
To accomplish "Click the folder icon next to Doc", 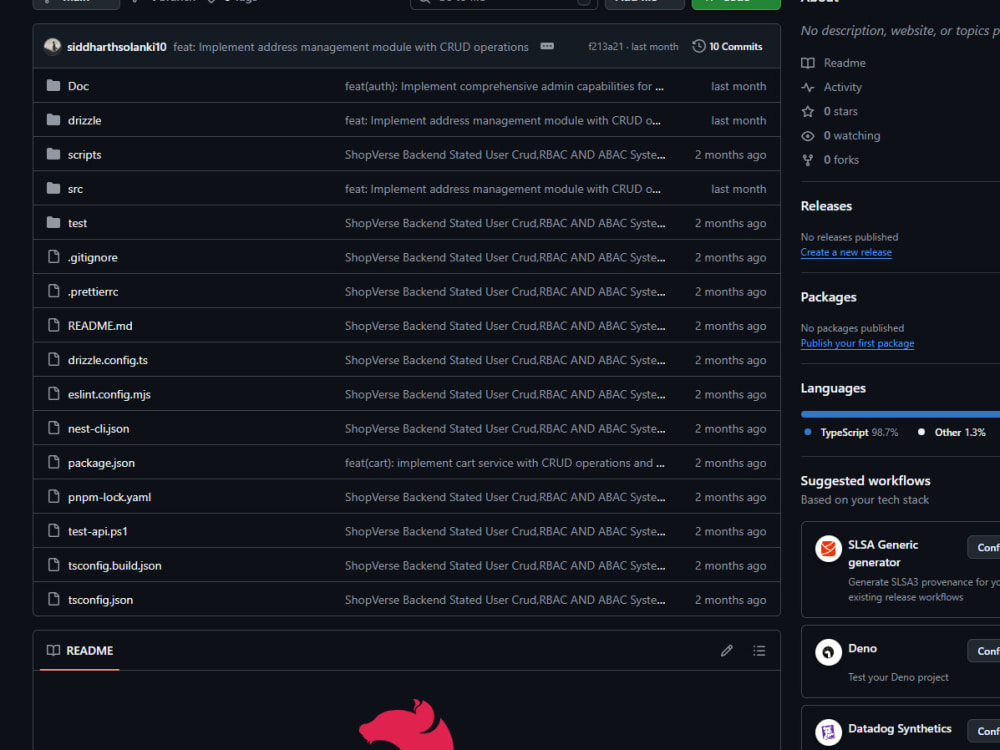I will (54, 85).
